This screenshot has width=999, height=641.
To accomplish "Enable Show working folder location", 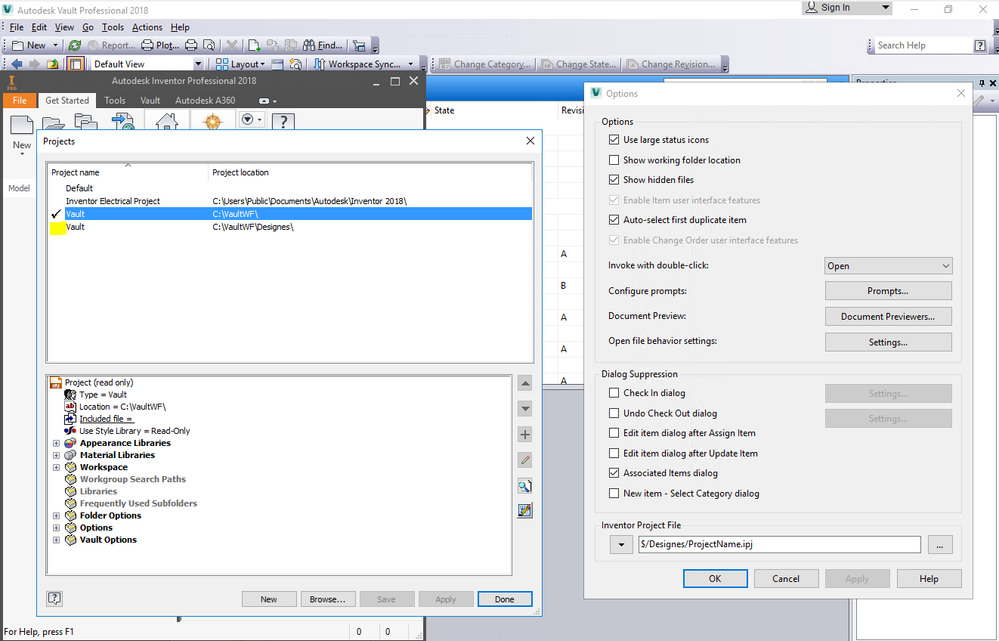I will [614, 160].
